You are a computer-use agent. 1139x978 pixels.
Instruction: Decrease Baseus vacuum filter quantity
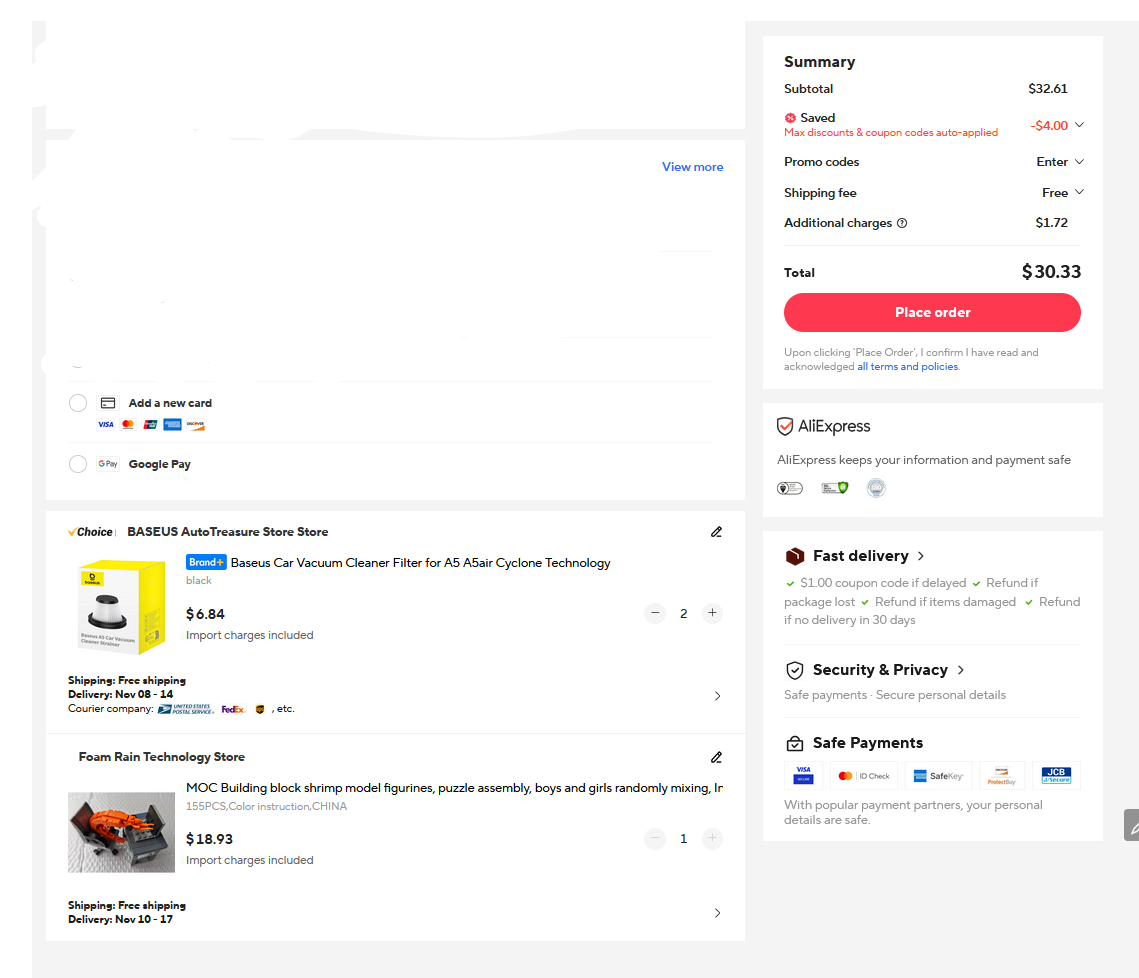click(654, 613)
